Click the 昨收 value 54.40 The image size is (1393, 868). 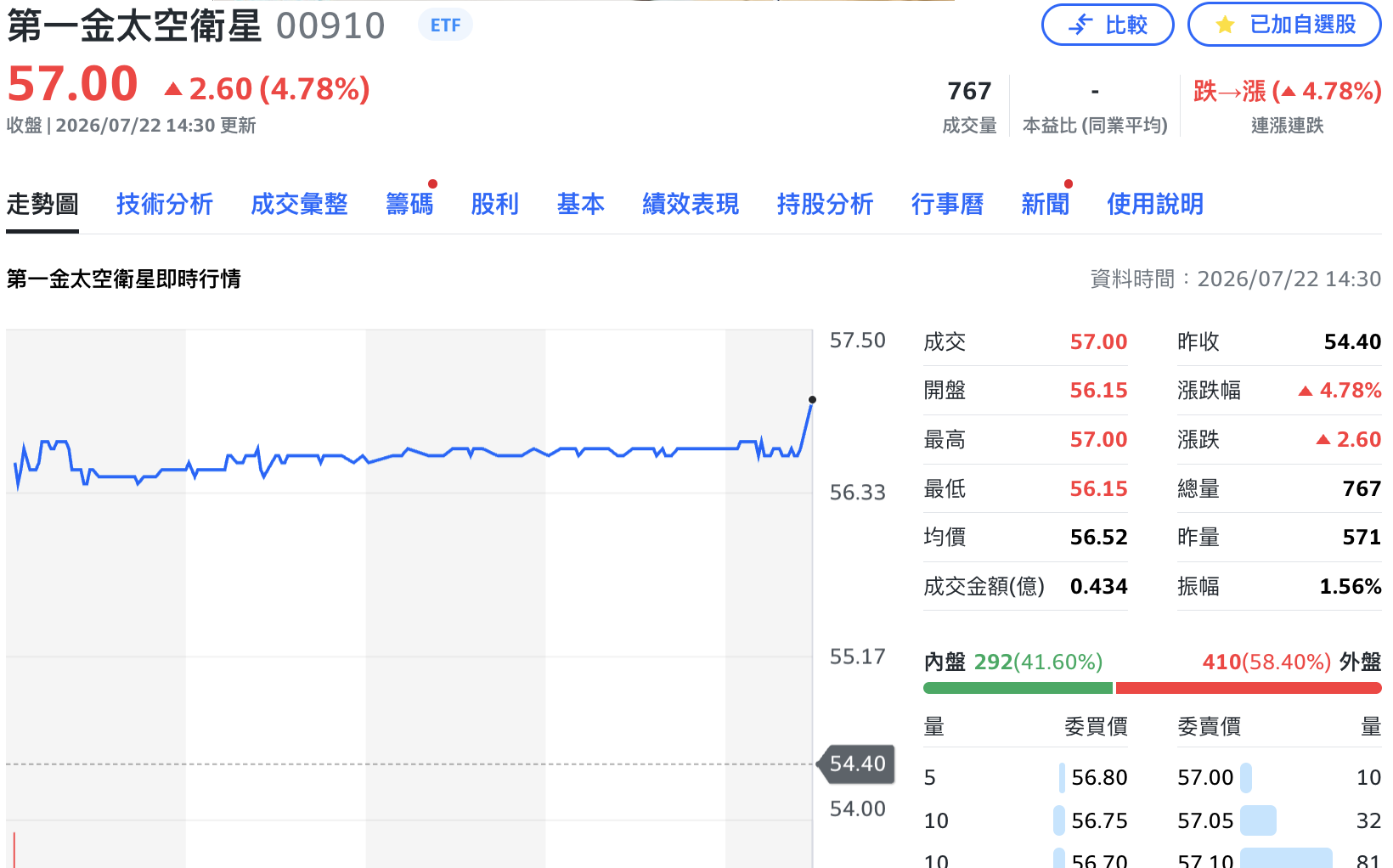click(1352, 342)
